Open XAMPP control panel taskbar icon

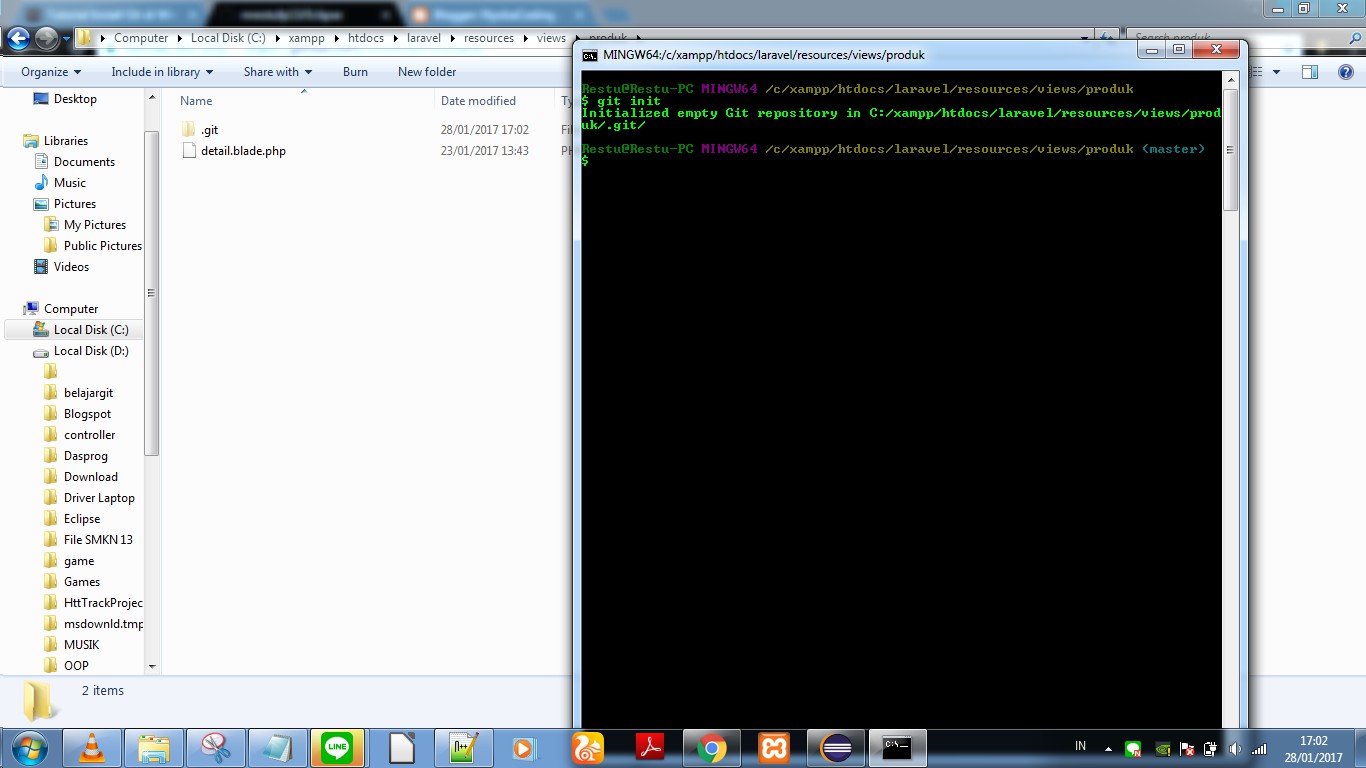pyautogui.click(x=774, y=748)
